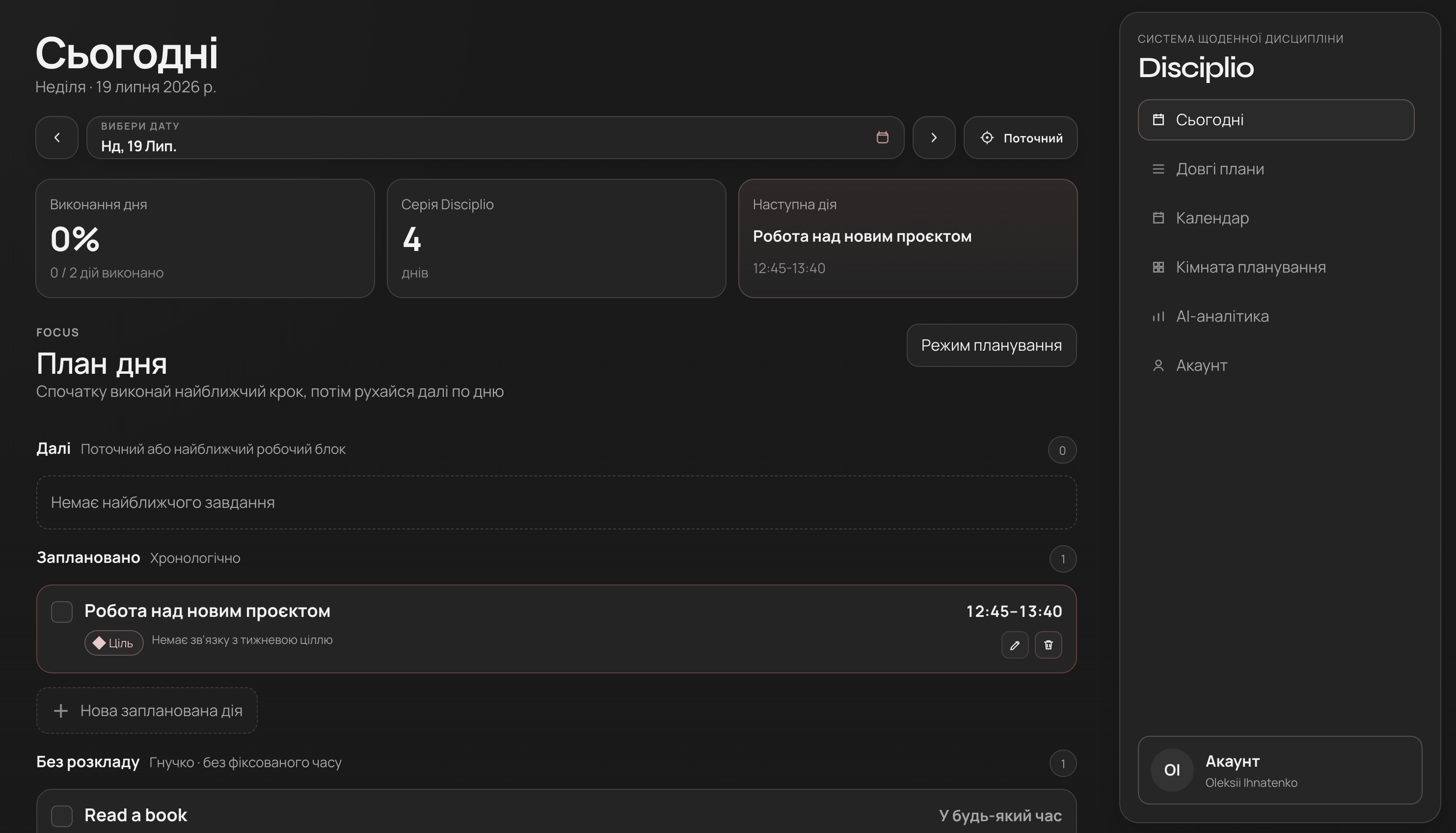Open the Вибери дату date selector
This screenshot has height=833, width=1456.
[x=495, y=138]
